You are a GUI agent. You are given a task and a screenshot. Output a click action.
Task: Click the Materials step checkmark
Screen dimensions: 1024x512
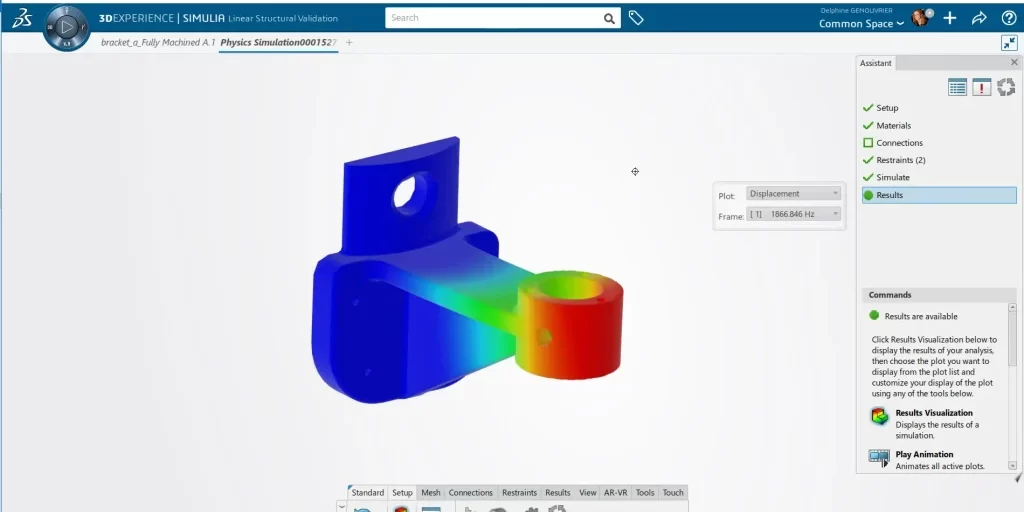click(868, 125)
